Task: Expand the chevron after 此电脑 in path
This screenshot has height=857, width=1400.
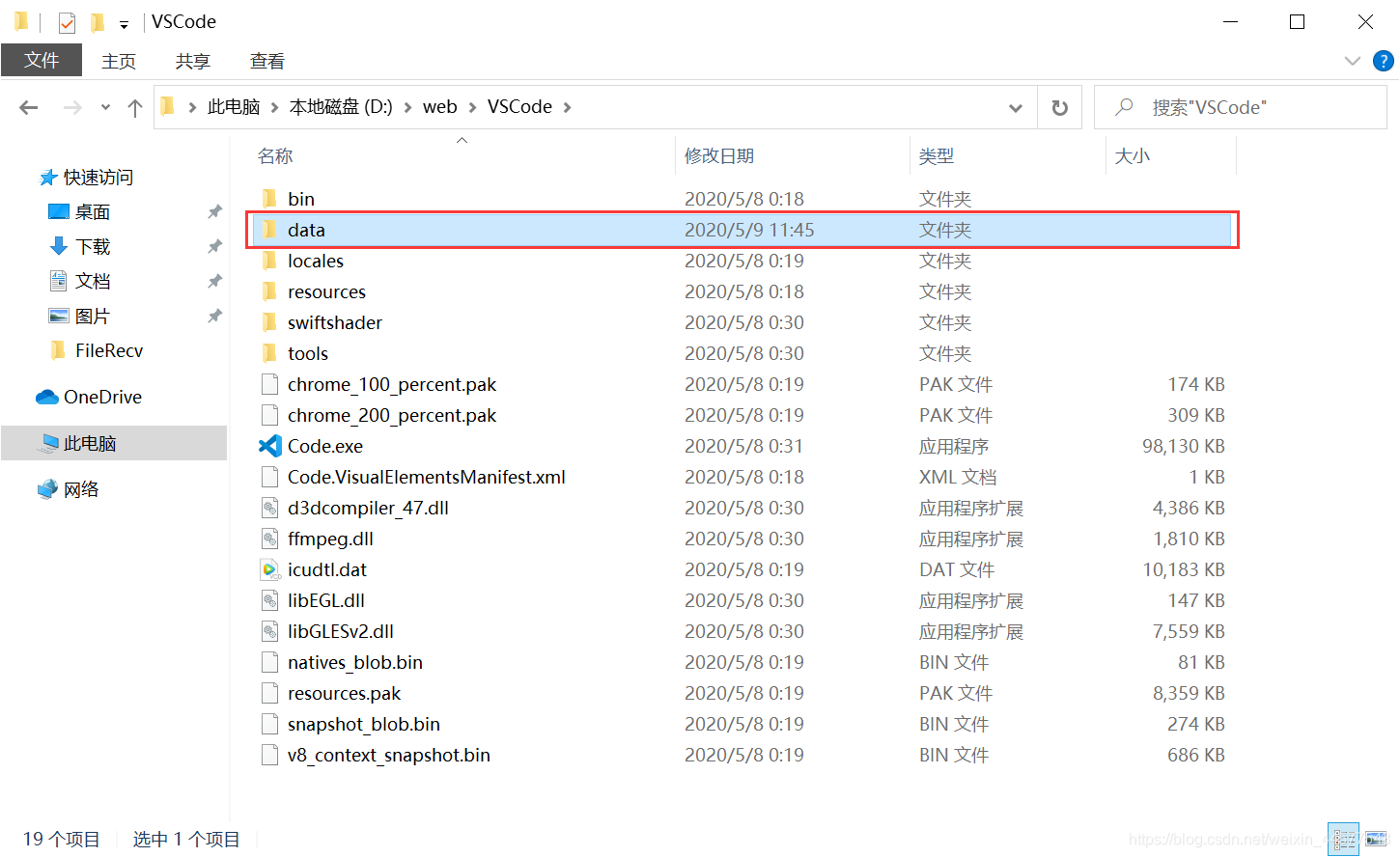Action: 275,107
